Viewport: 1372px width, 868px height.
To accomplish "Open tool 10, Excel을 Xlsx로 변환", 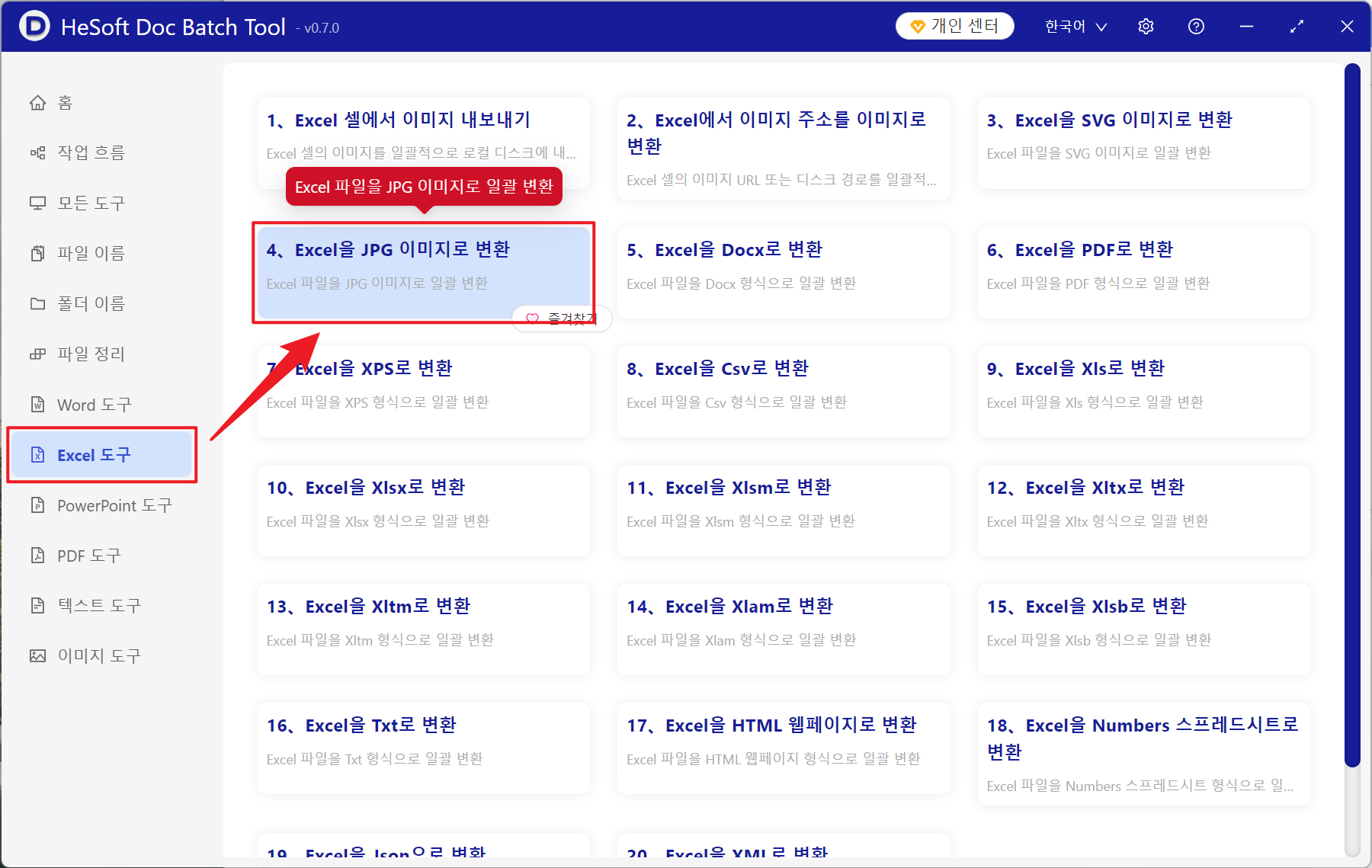I will point(424,510).
